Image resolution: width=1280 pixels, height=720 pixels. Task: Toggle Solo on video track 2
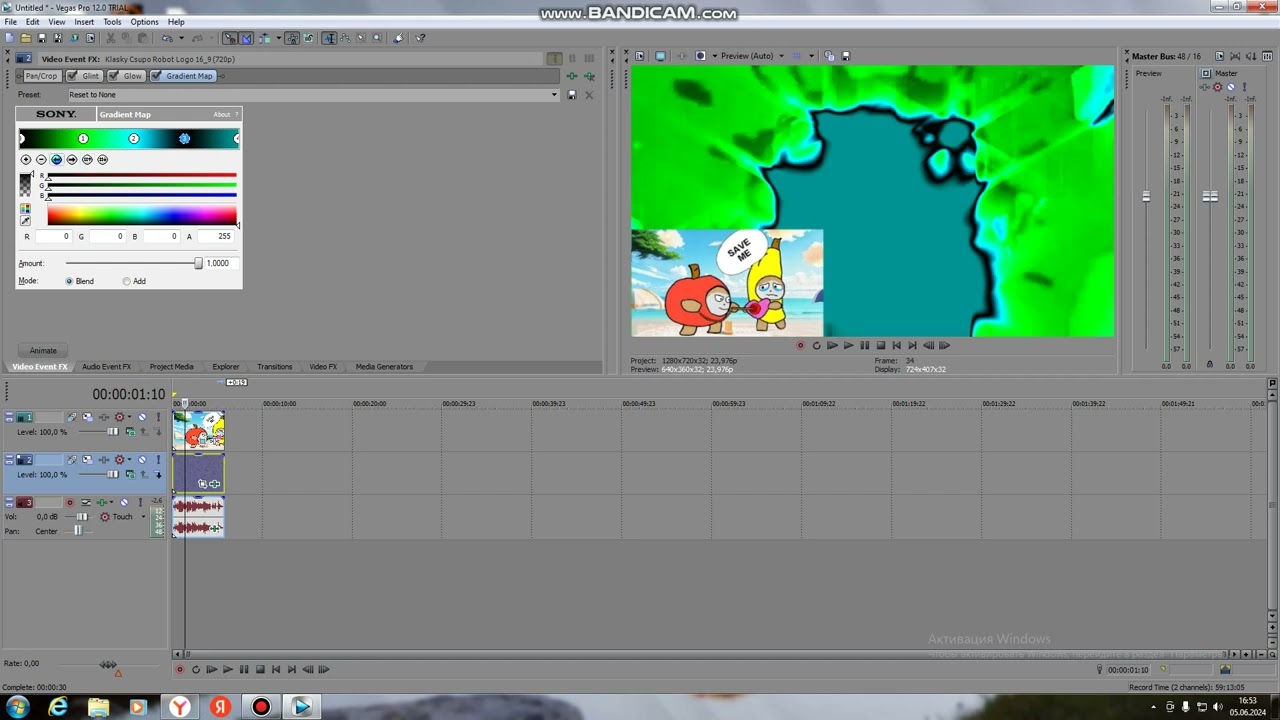click(x=158, y=460)
